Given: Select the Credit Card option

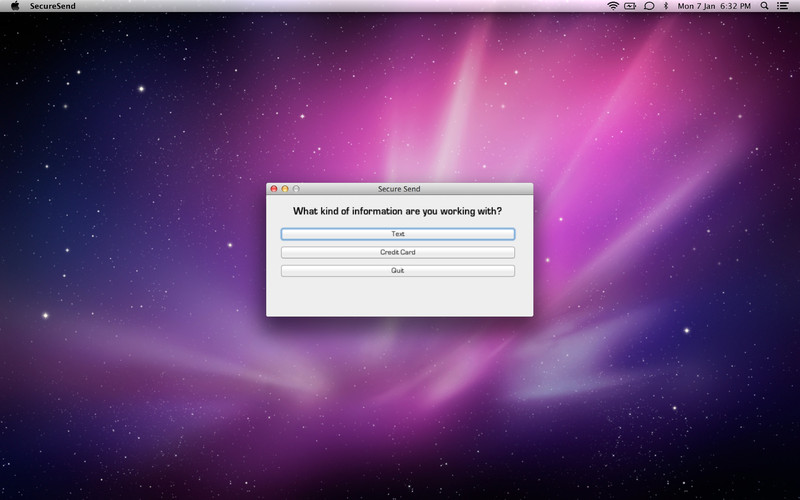Looking at the screenshot, I should tap(397, 252).
